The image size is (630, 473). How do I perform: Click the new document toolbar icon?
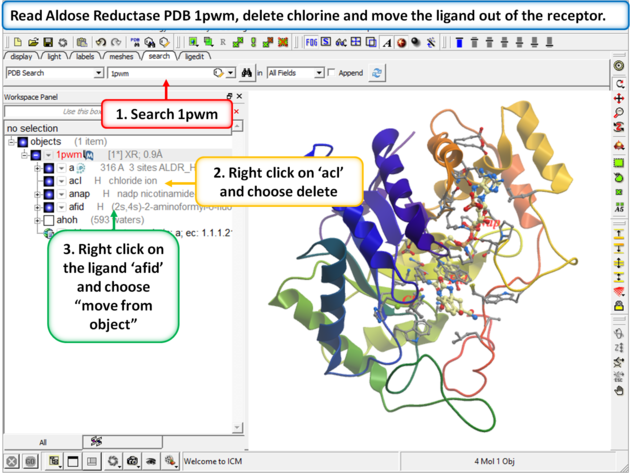(x=18, y=42)
